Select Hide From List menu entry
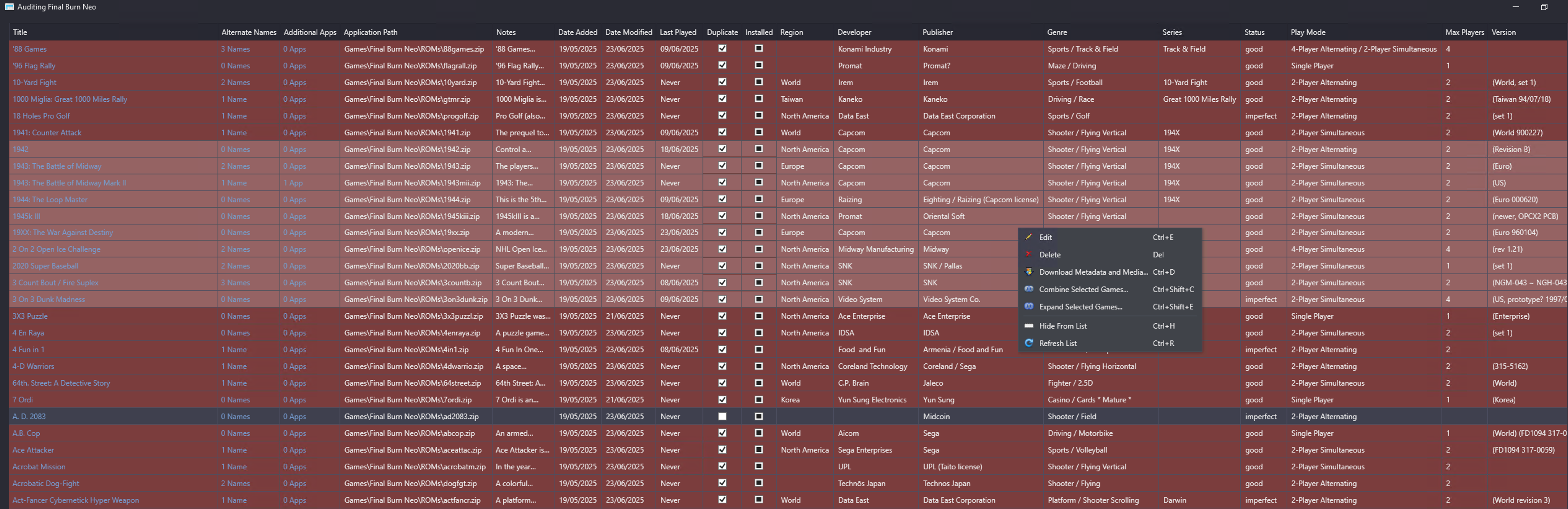 tap(1110, 326)
